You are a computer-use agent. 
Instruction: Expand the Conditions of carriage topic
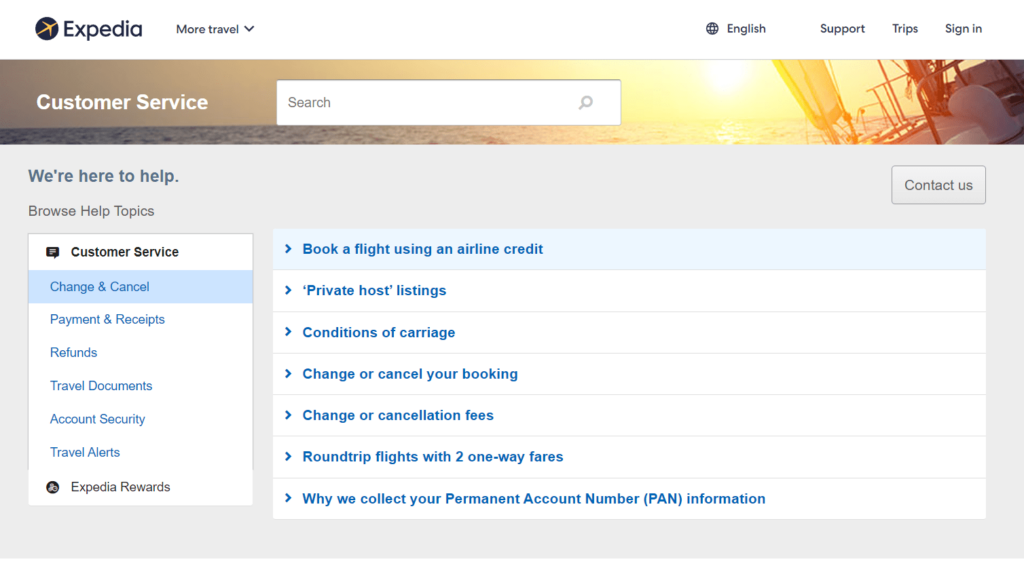click(x=378, y=332)
